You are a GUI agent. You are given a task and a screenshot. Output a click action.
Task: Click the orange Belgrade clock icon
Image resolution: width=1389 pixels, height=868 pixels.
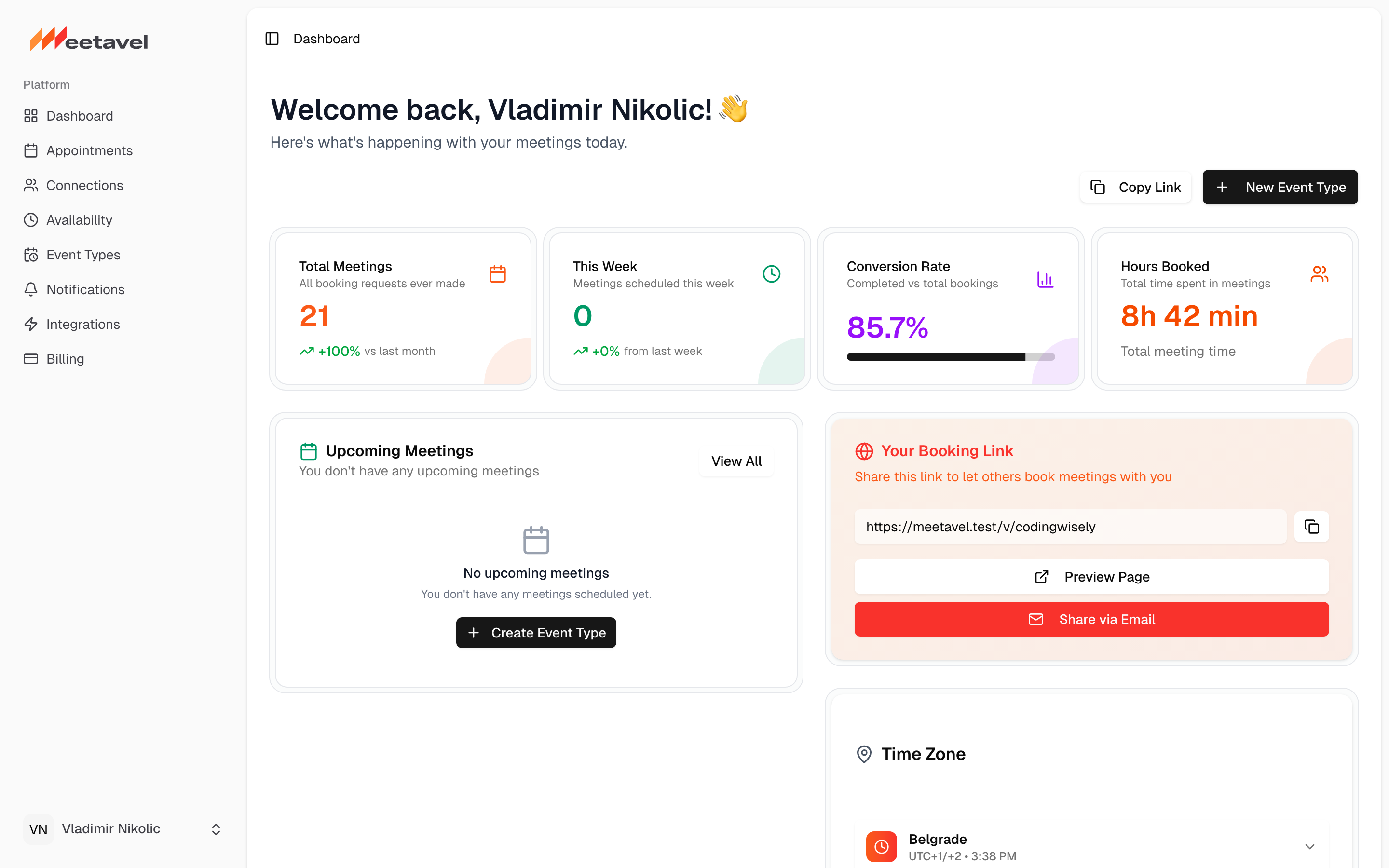pos(882,846)
